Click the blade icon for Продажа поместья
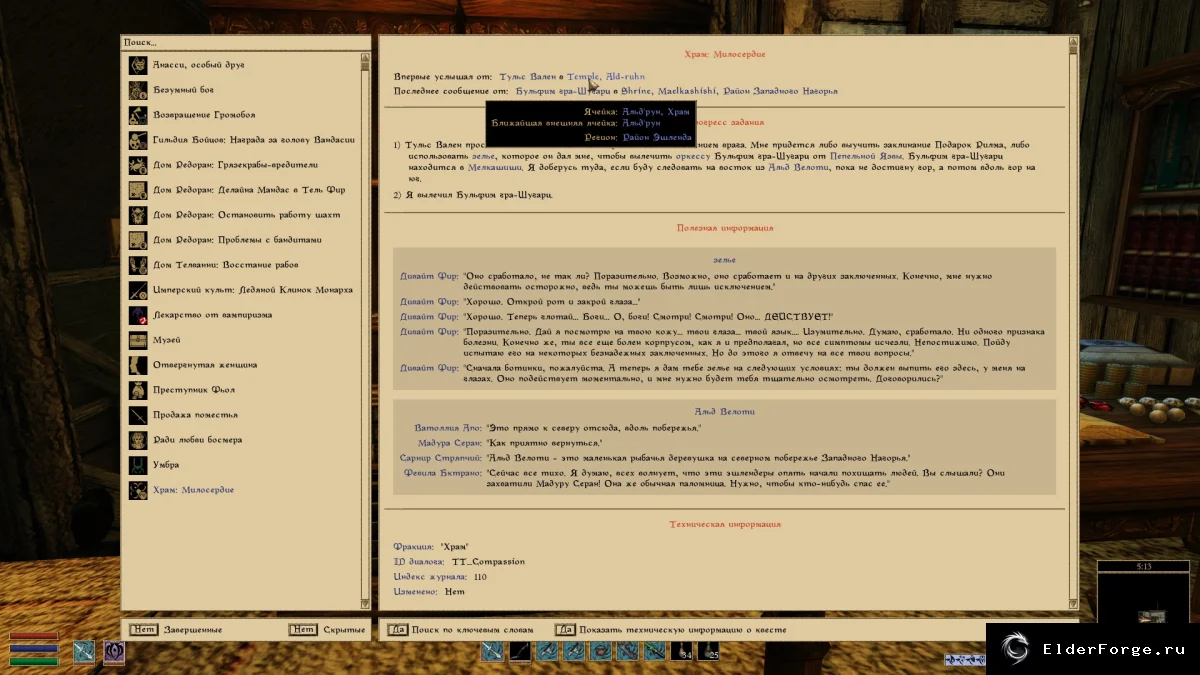 point(138,415)
